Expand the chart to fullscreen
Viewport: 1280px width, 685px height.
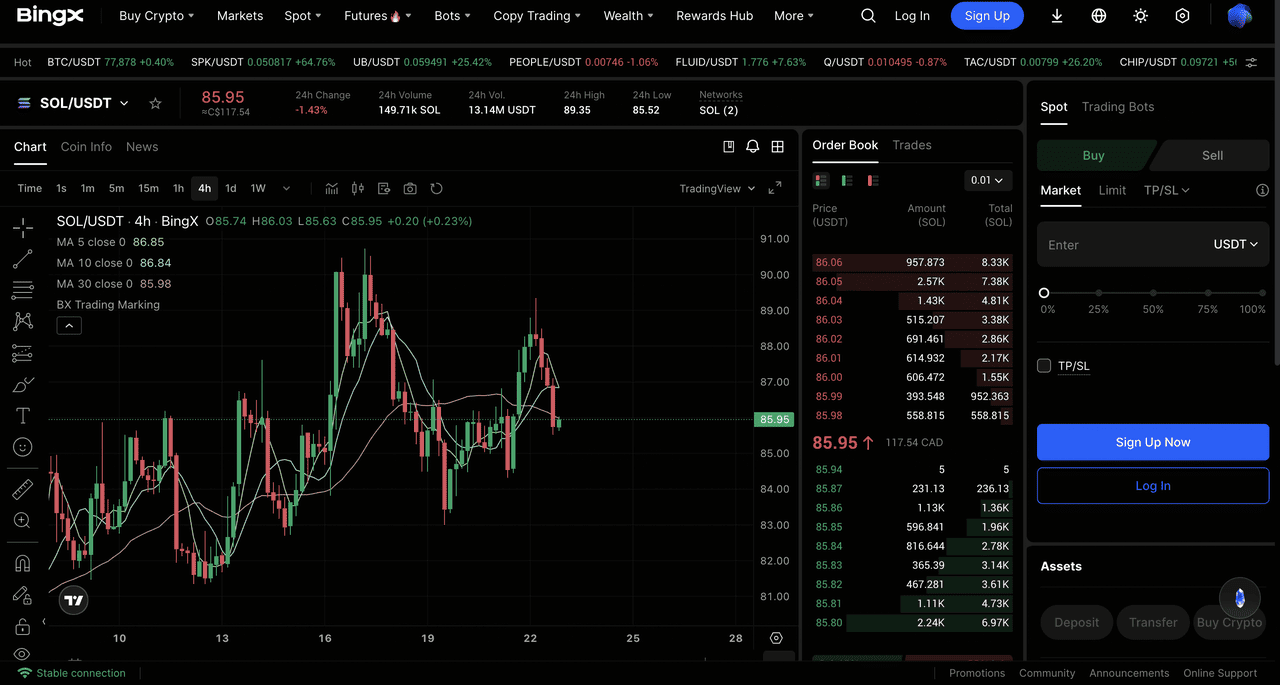(x=775, y=188)
